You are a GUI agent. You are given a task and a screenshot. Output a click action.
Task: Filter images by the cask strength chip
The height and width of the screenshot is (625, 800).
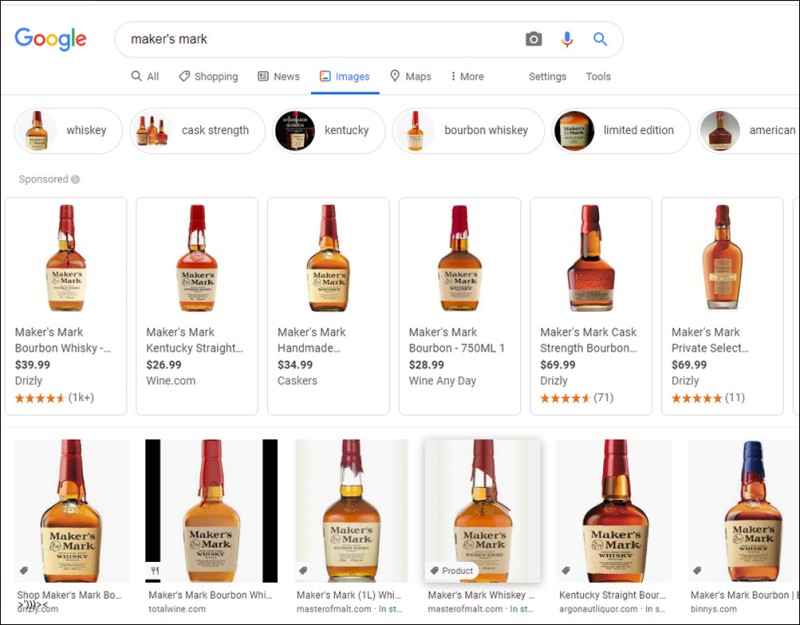tap(197, 130)
